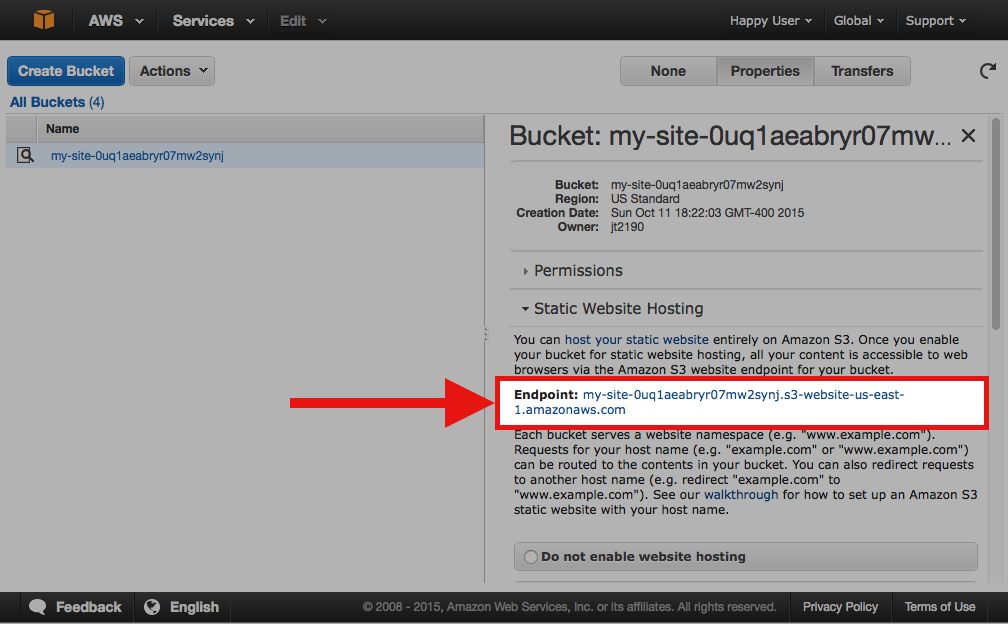
Task: Open the host your static website link
Action: (x=636, y=339)
